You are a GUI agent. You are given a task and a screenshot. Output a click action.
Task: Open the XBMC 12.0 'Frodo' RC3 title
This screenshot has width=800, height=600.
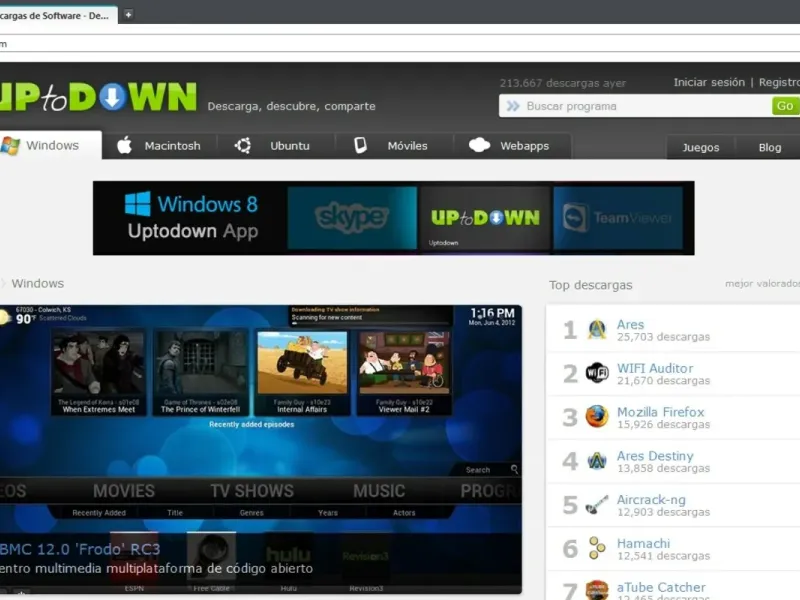point(80,549)
